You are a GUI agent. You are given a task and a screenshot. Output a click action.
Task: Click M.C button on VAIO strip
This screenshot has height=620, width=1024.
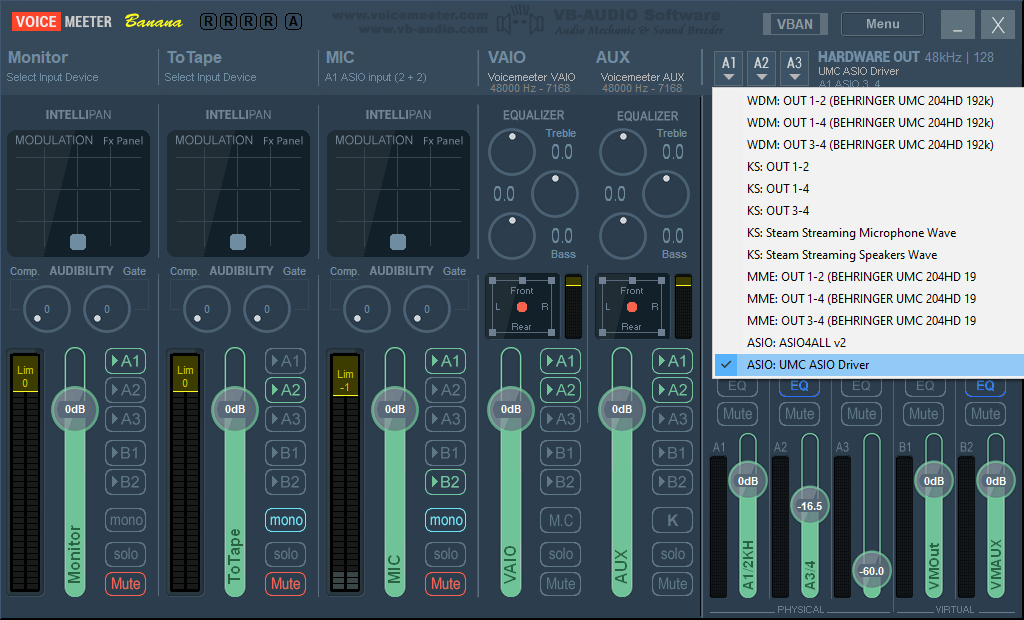(x=560, y=520)
